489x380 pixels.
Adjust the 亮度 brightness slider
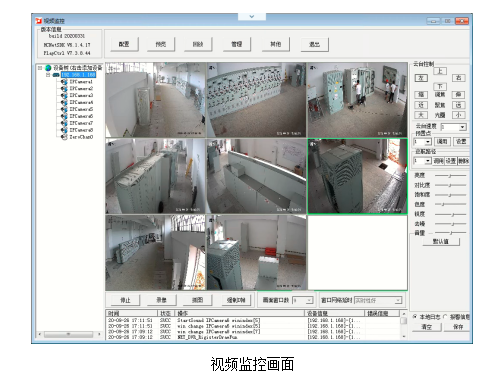click(x=450, y=175)
